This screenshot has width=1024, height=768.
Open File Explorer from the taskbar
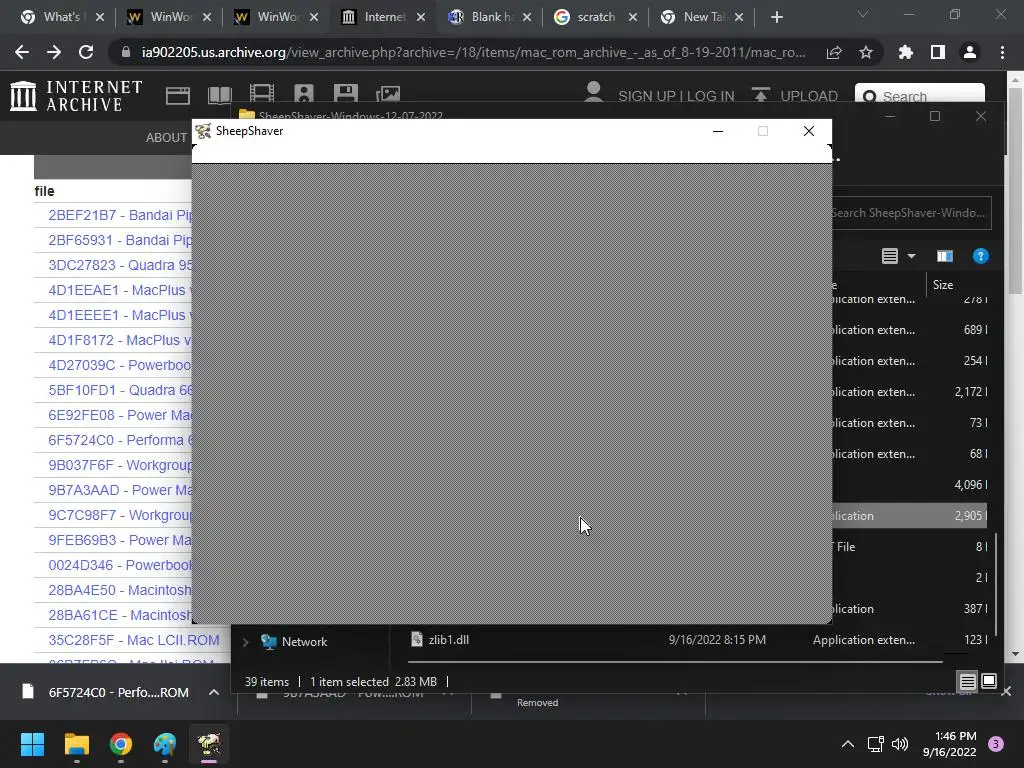coord(76,744)
